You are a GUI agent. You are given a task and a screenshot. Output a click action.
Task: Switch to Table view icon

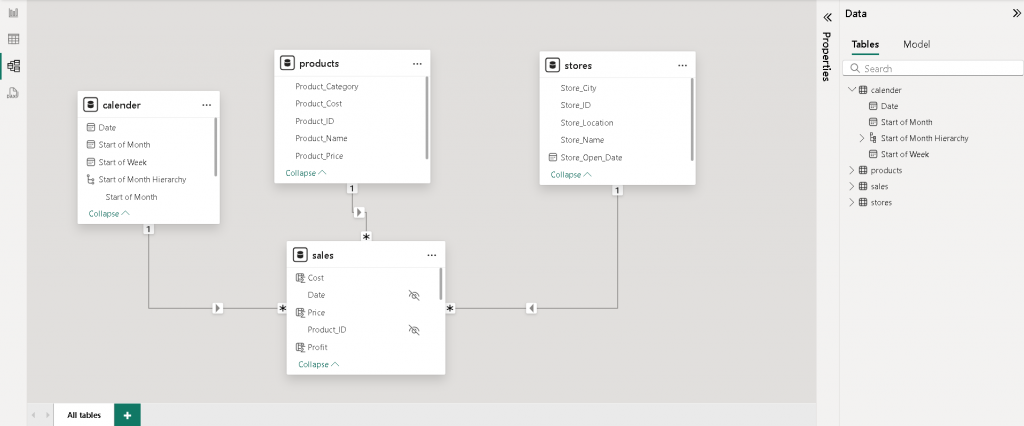pos(13,39)
